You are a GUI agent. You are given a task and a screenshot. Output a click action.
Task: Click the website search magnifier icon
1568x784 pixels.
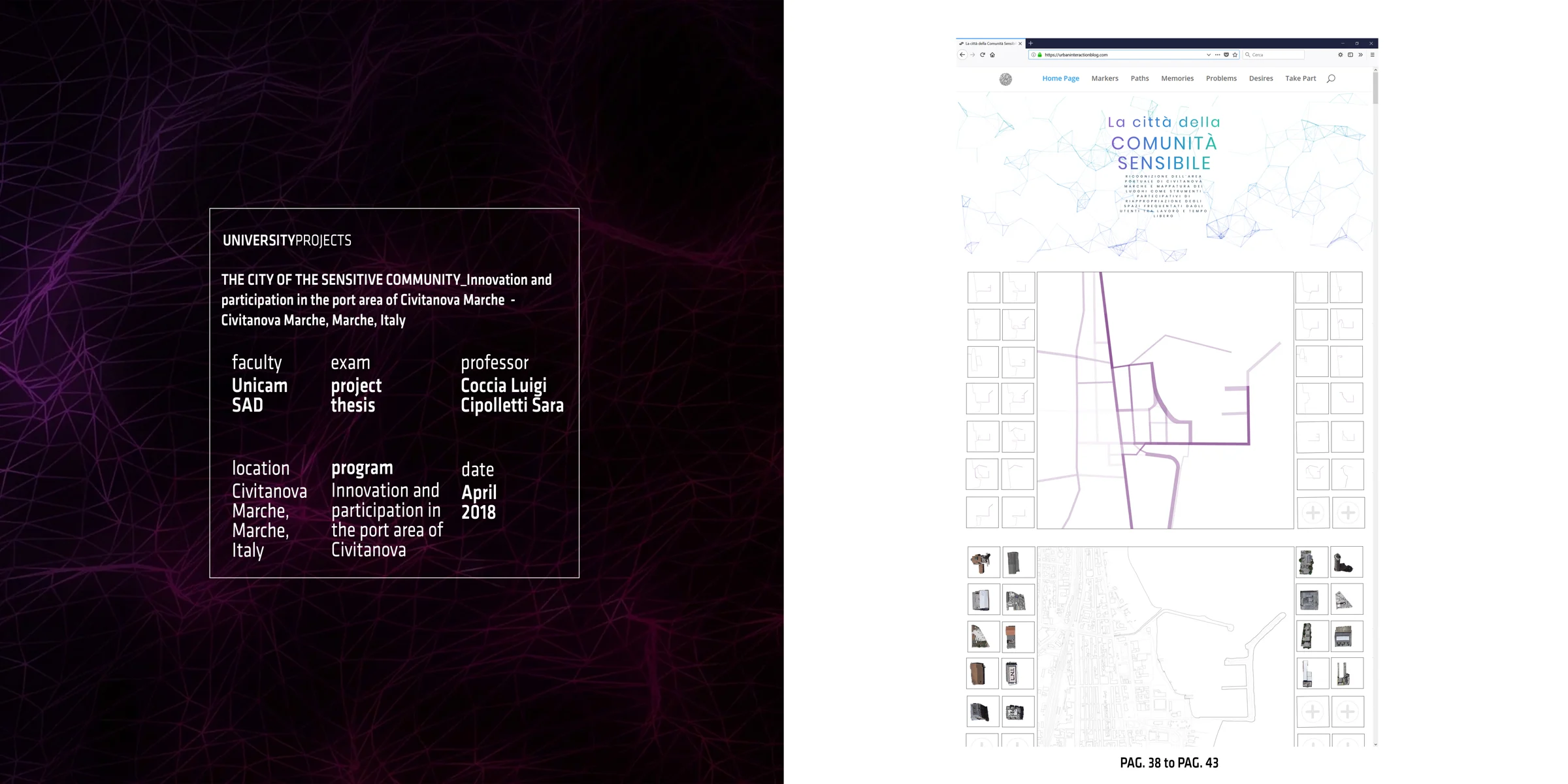[1331, 78]
